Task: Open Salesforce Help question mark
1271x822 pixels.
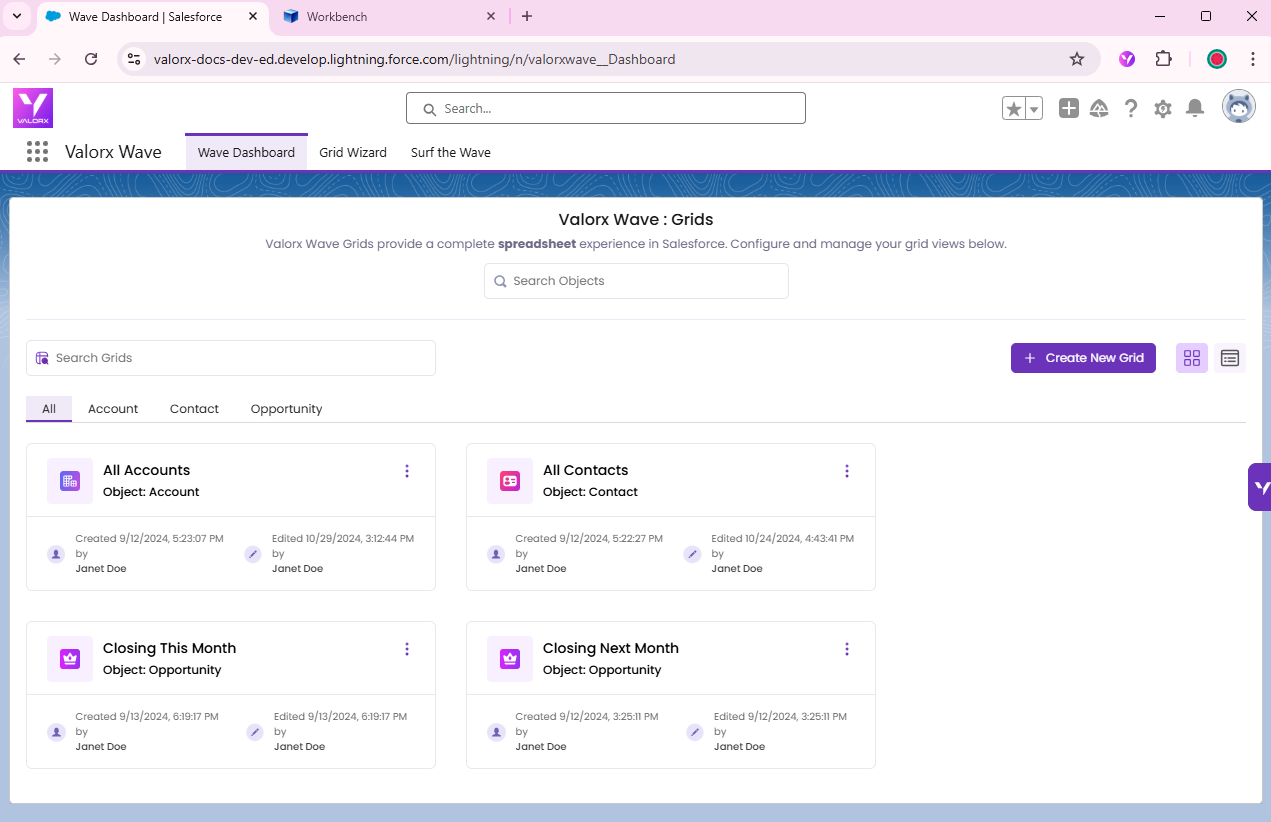Action: 1131,108
